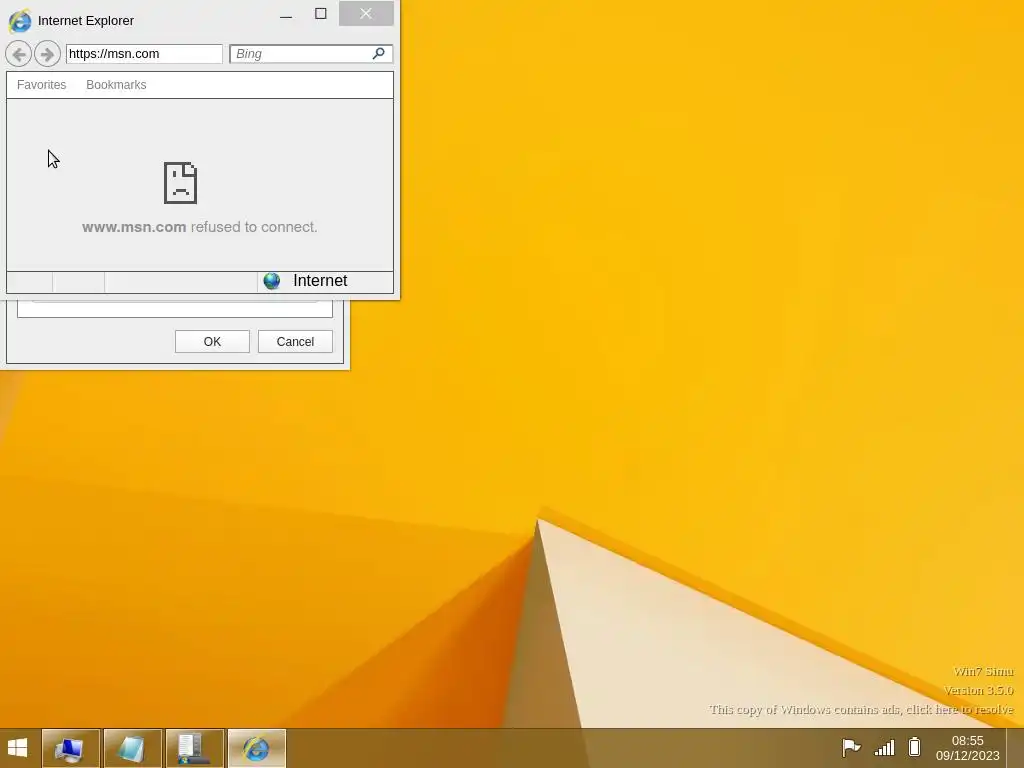This screenshot has height=768, width=1024.
Task: Click the address bar showing https://msn.com
Action: (144, 54)
